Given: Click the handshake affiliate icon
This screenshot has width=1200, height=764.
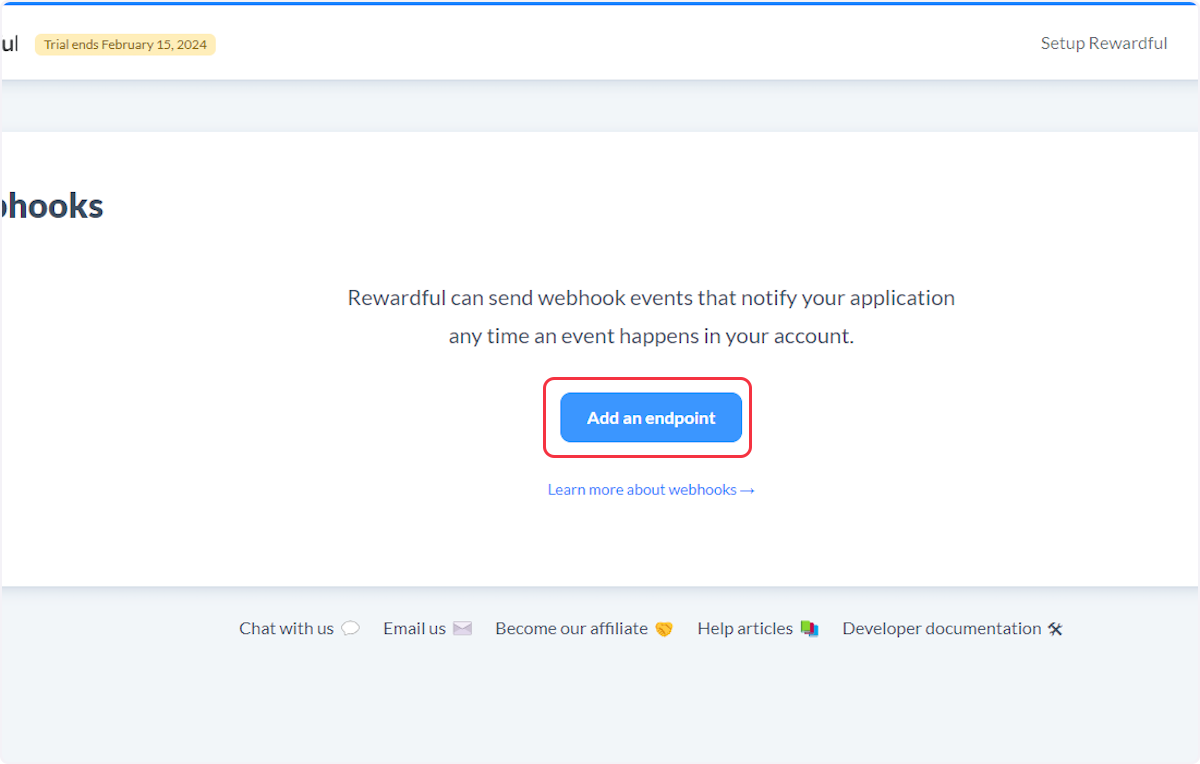Looking at the screenshot, I should click(664, 629).
